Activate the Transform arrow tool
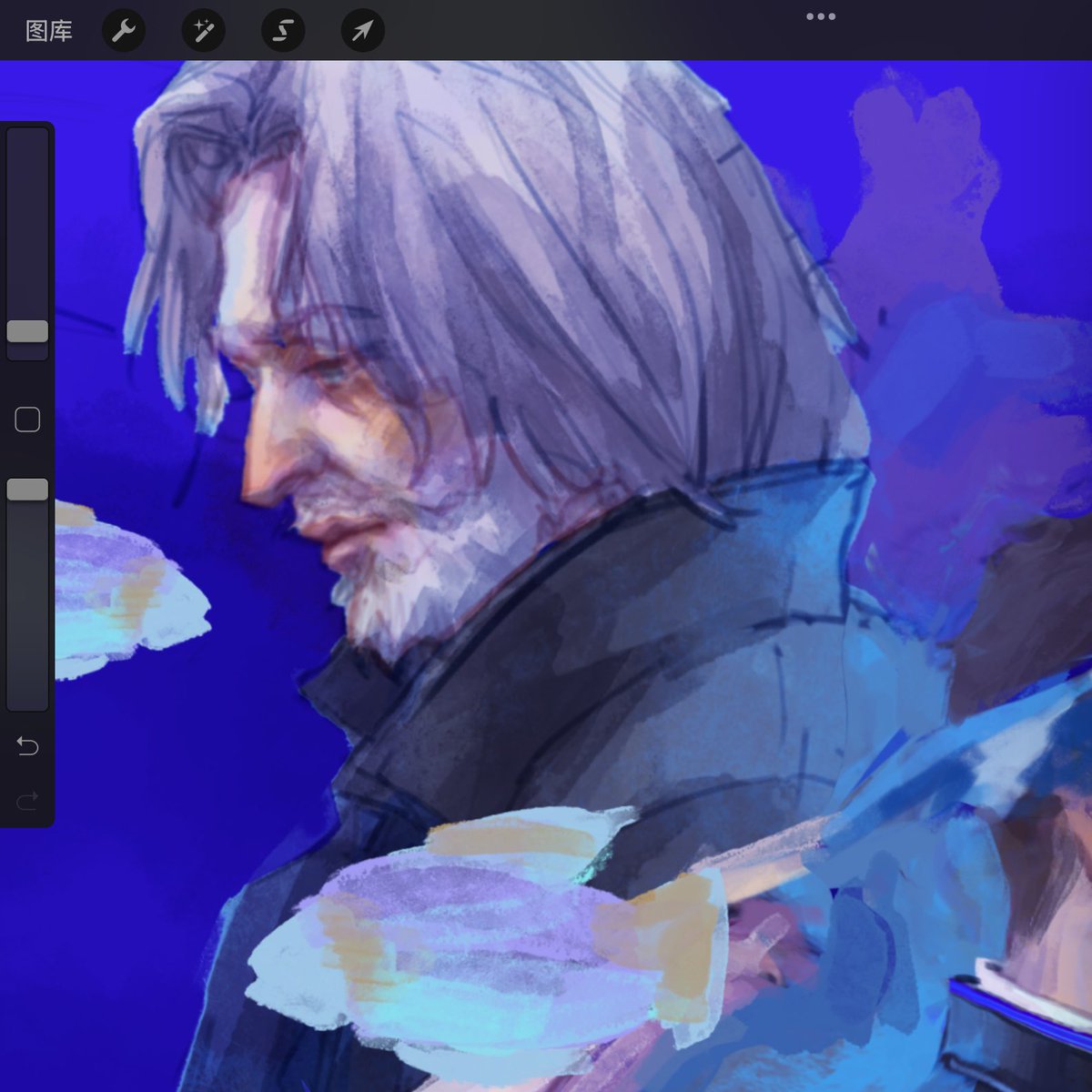Viewport: 1092px width, 1092px height. click(362, 31)
